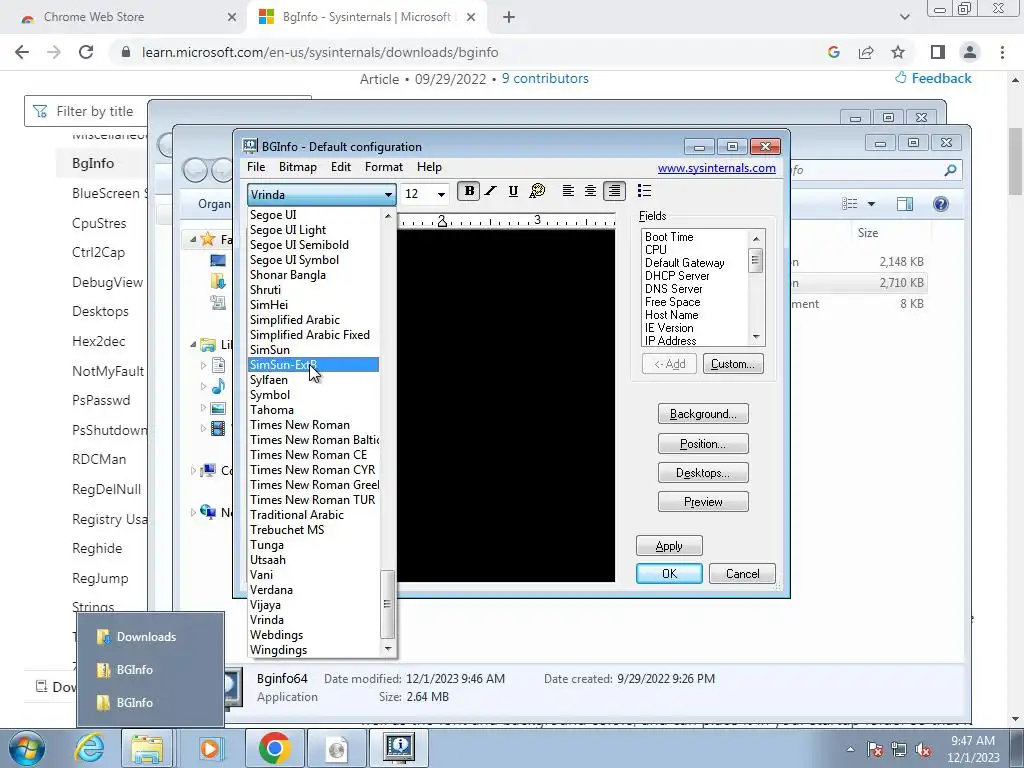The width and height of the screenshot is (1024, 768).
Task: Select Trebuchet MS font
Action: pyautogui.click(x=313, y=530)
